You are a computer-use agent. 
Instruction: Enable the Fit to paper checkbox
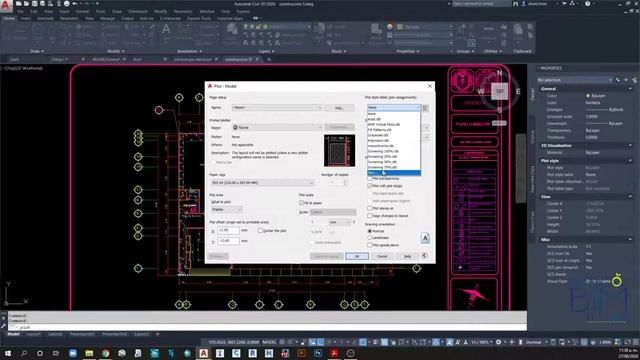pos(302,203)
